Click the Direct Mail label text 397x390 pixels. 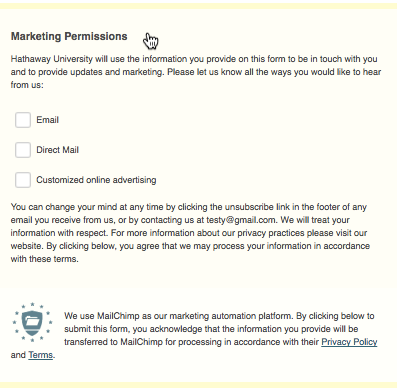coord(57,150)
